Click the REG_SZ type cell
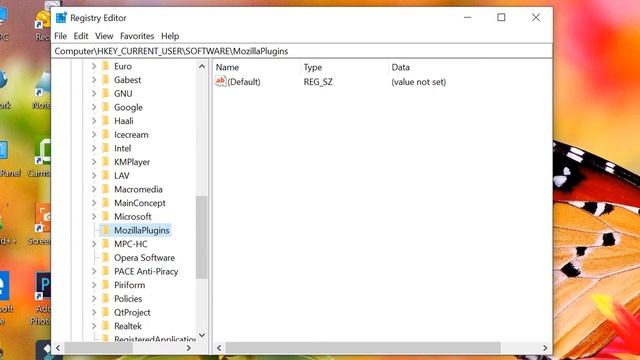Screen dimensions: 640x360 [x=318, y=82]
